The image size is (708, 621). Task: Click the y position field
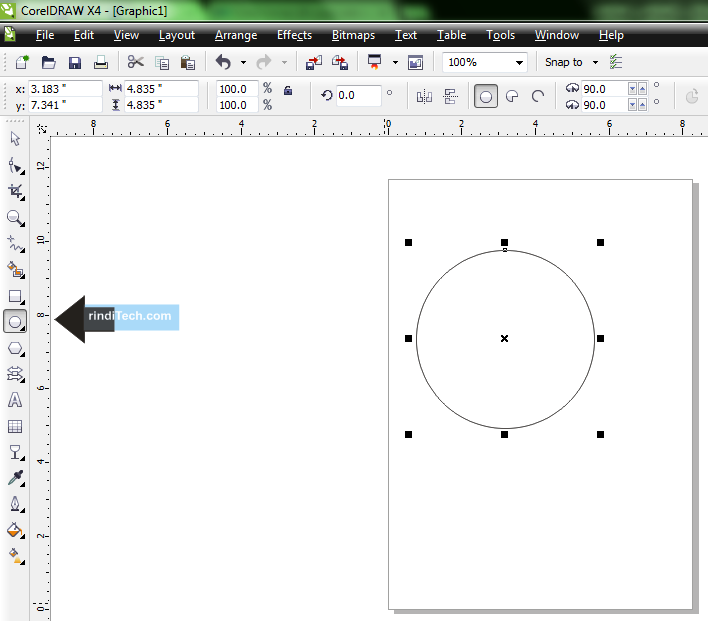coord(65,105)
